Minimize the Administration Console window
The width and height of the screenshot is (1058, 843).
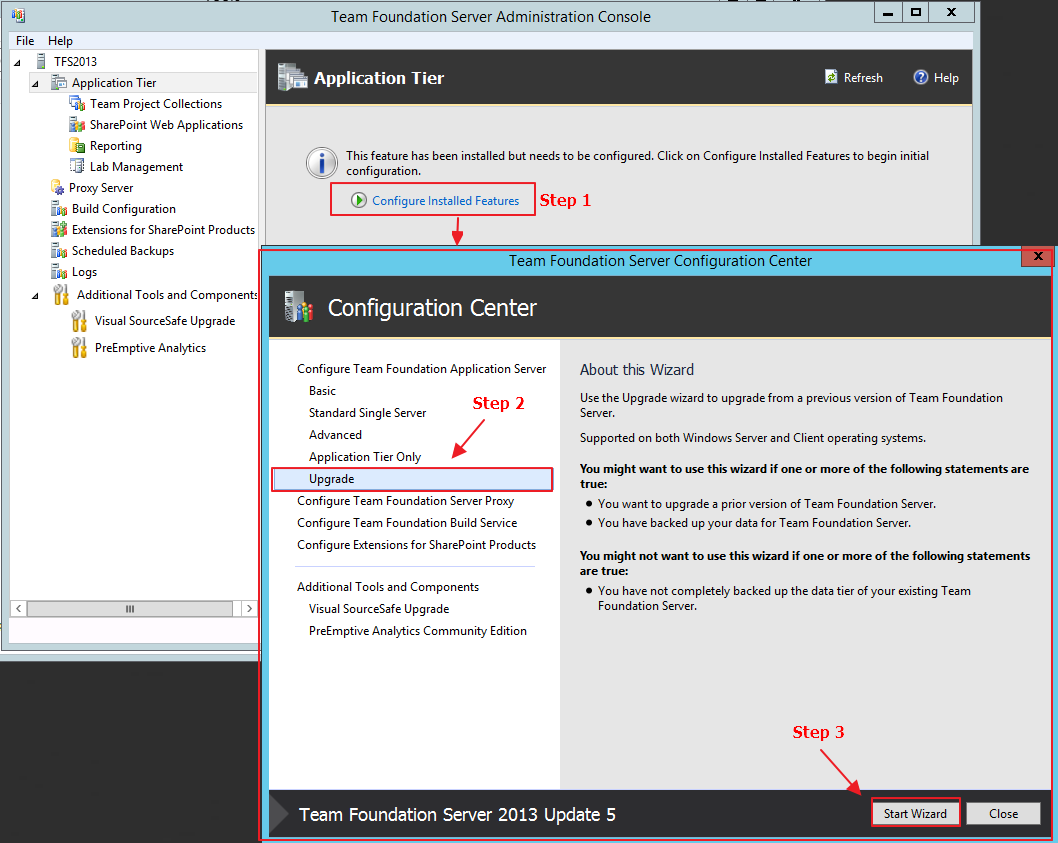(x=889, y=13)
